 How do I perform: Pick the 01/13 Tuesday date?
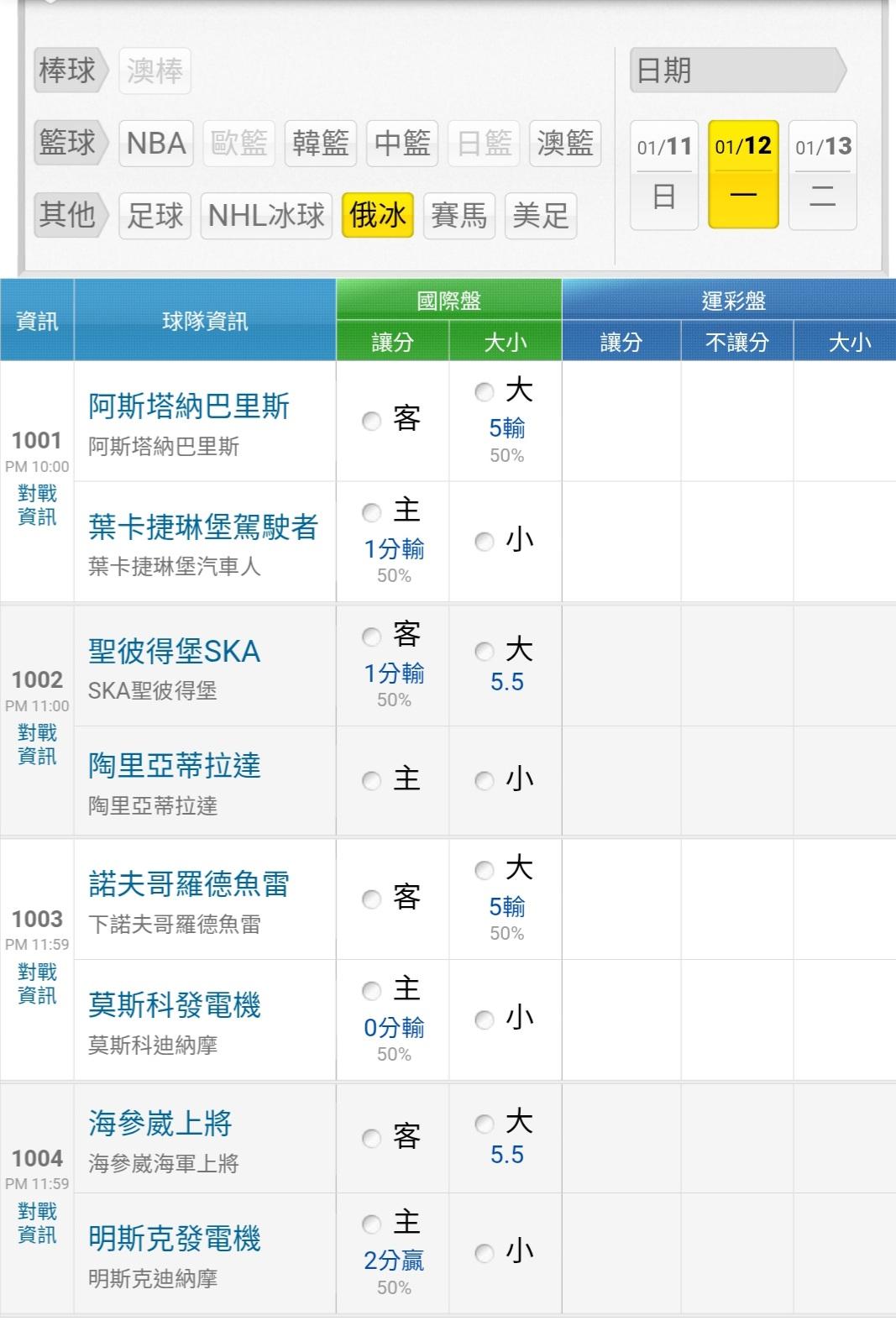(822, 175)
